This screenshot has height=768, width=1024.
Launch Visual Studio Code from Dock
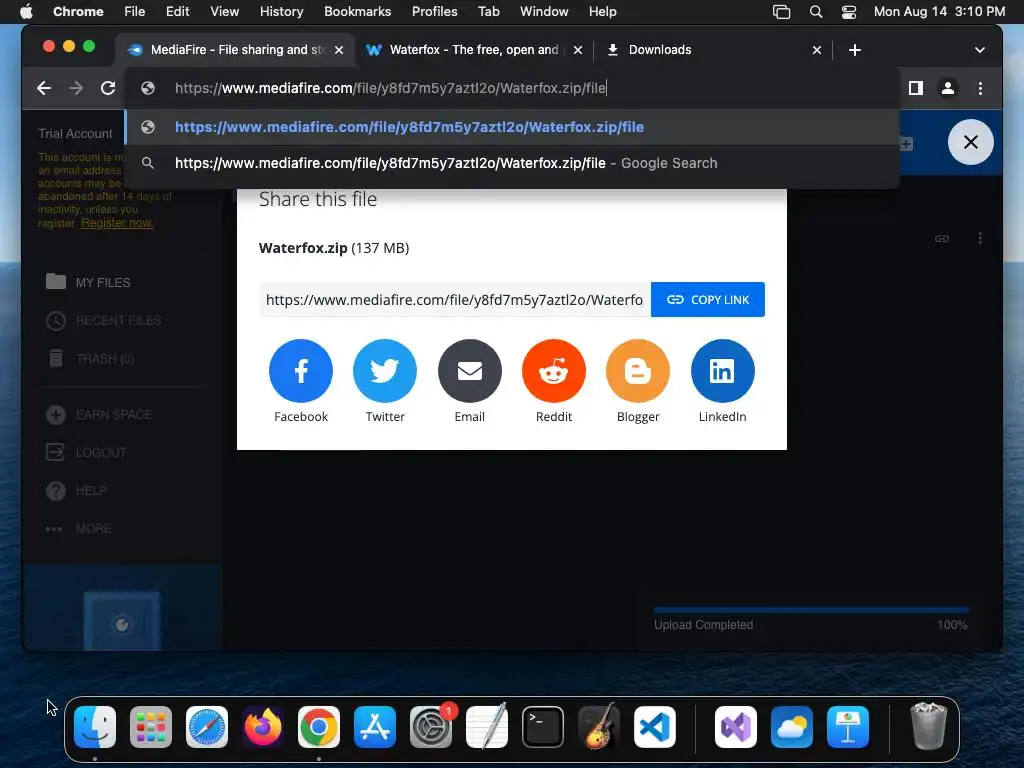pyautogui.click(x=655, y=727)
